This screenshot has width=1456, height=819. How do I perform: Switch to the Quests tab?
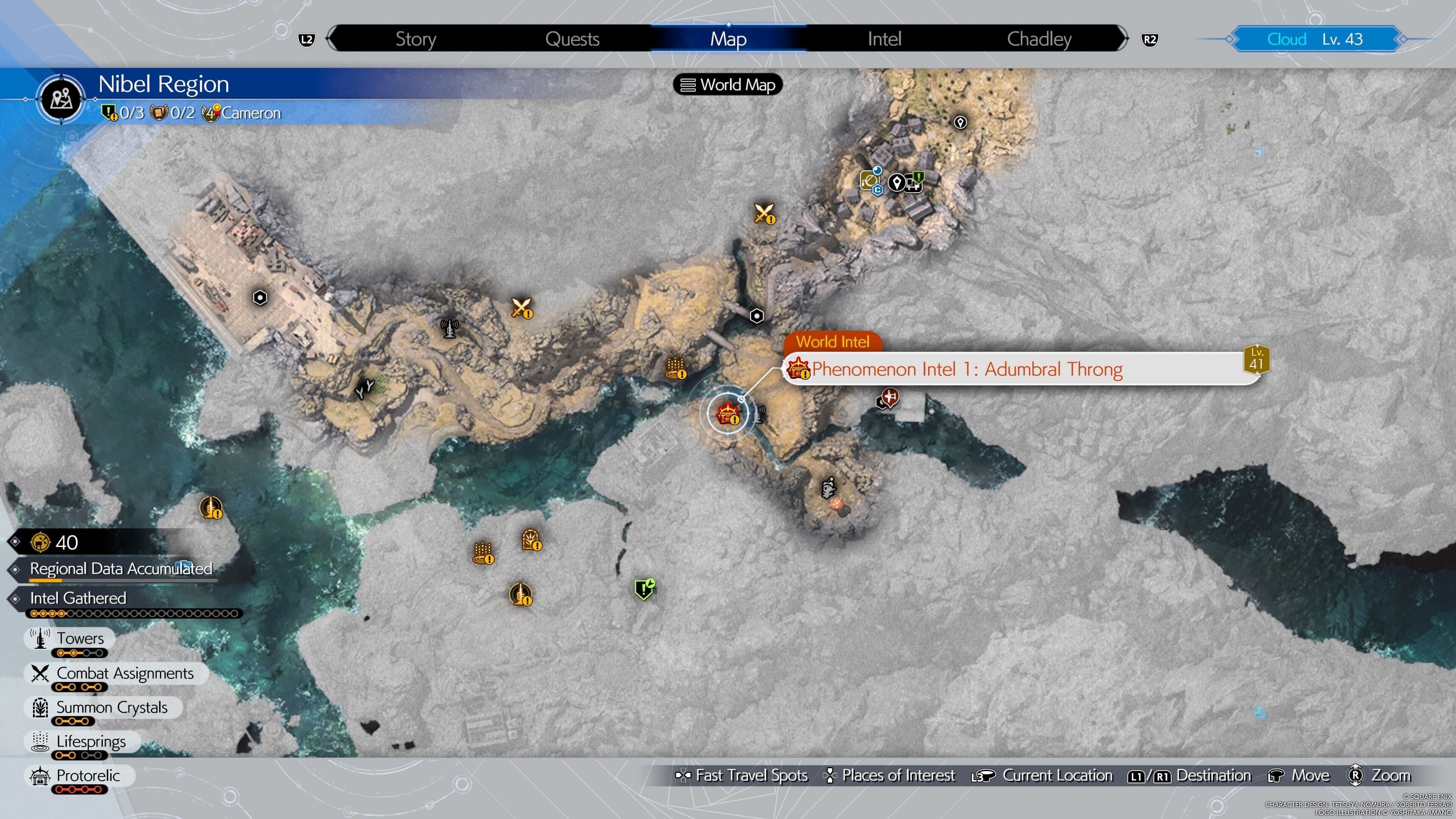click(572, 38)
